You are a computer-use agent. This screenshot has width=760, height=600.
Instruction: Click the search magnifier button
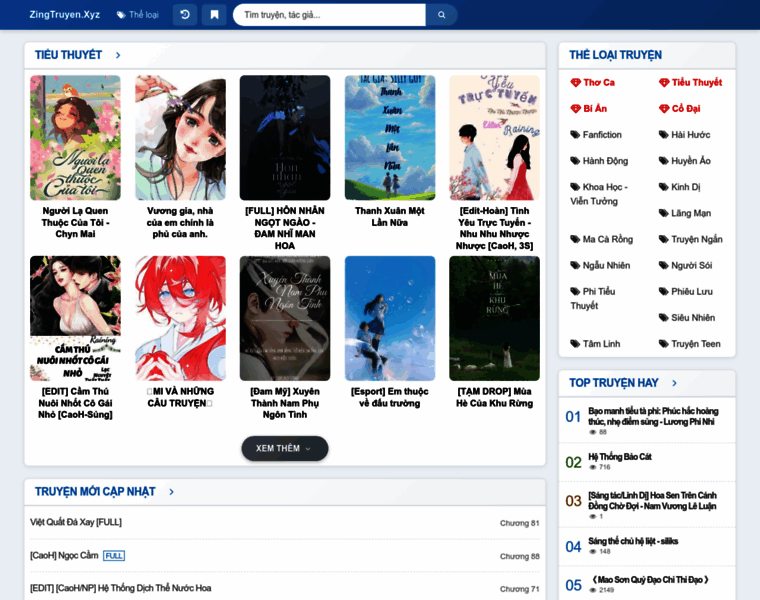[x=442, y=15]
